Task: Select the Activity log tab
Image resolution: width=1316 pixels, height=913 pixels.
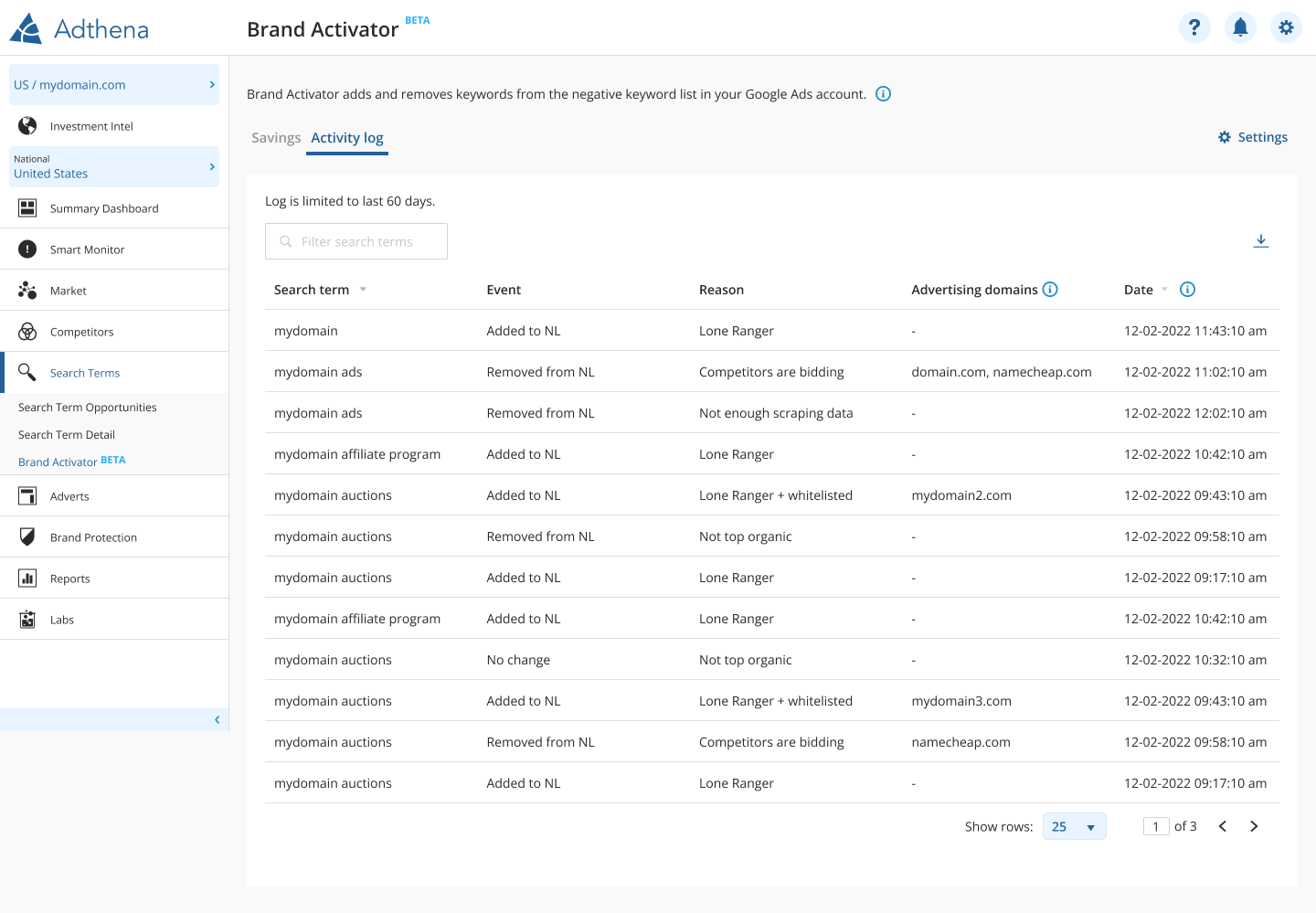Action: [347, 138]
